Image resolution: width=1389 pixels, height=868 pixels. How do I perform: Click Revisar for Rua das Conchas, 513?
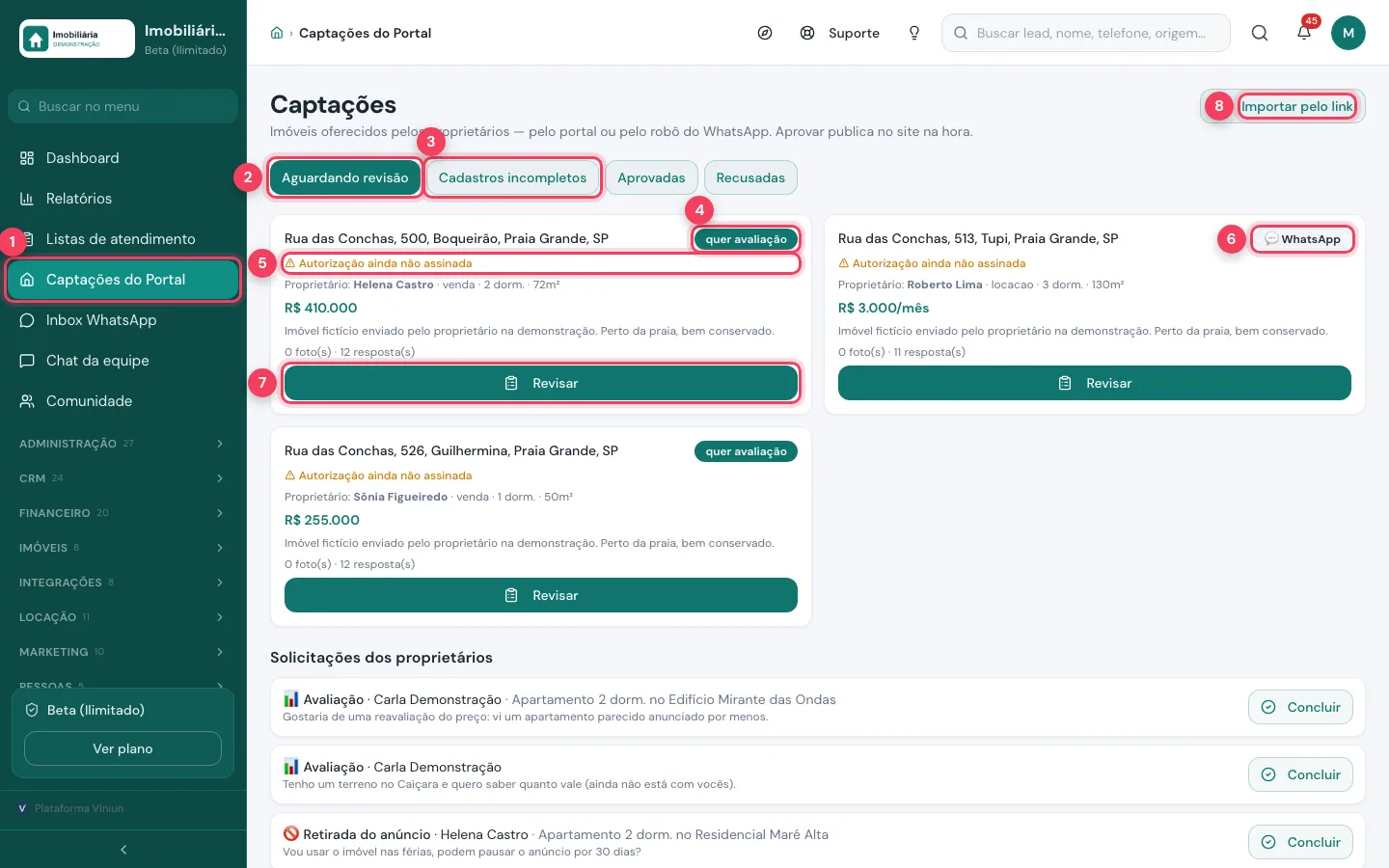pyautogui.click(x=1095, y=383)
